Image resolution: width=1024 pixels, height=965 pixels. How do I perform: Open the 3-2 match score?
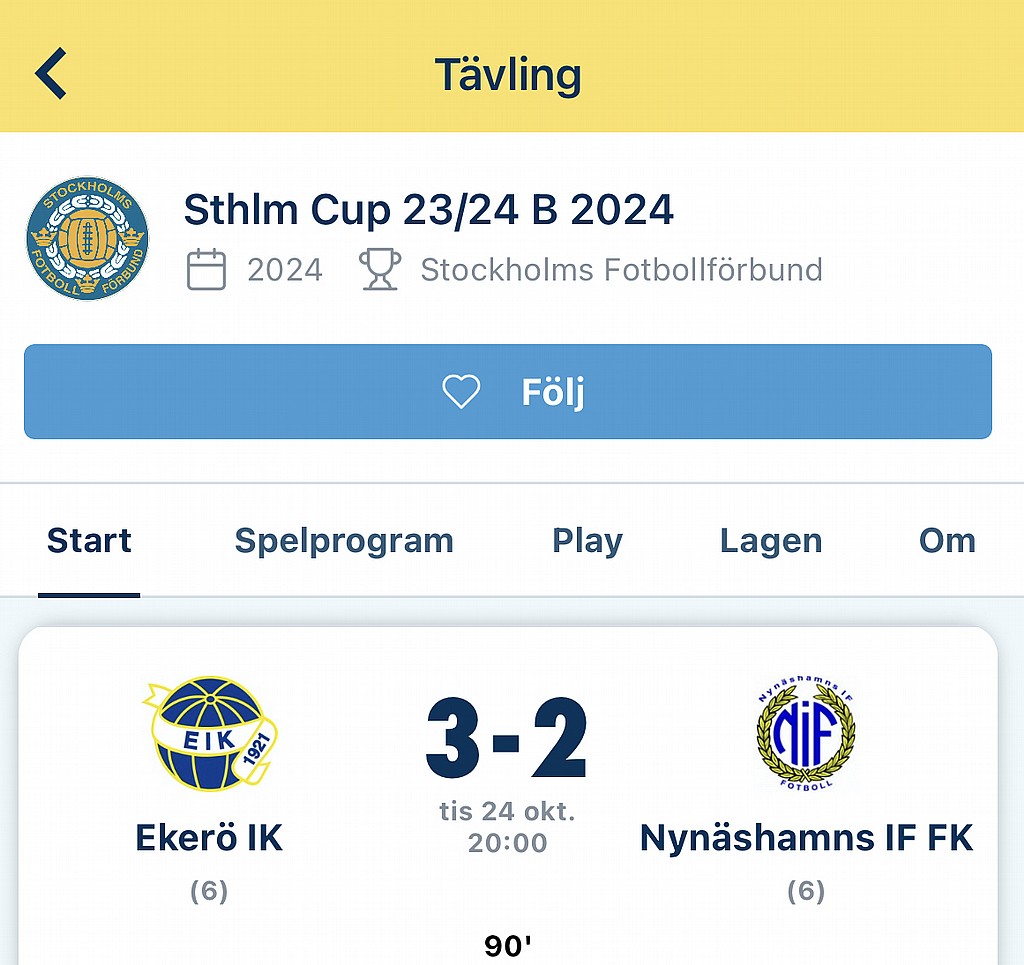pyautogui.click(x=507, y=740)
